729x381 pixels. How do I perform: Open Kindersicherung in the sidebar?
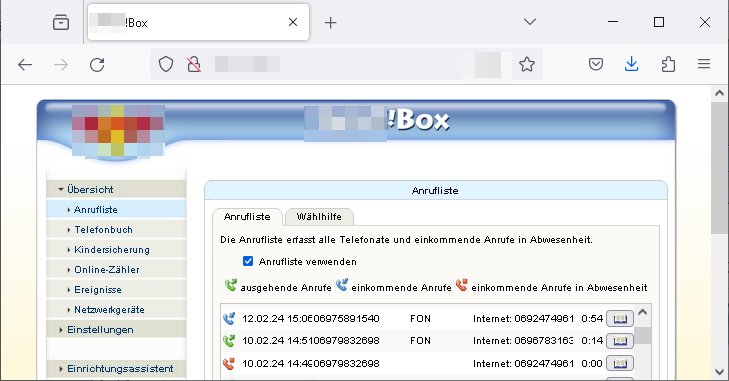point(116,249)
